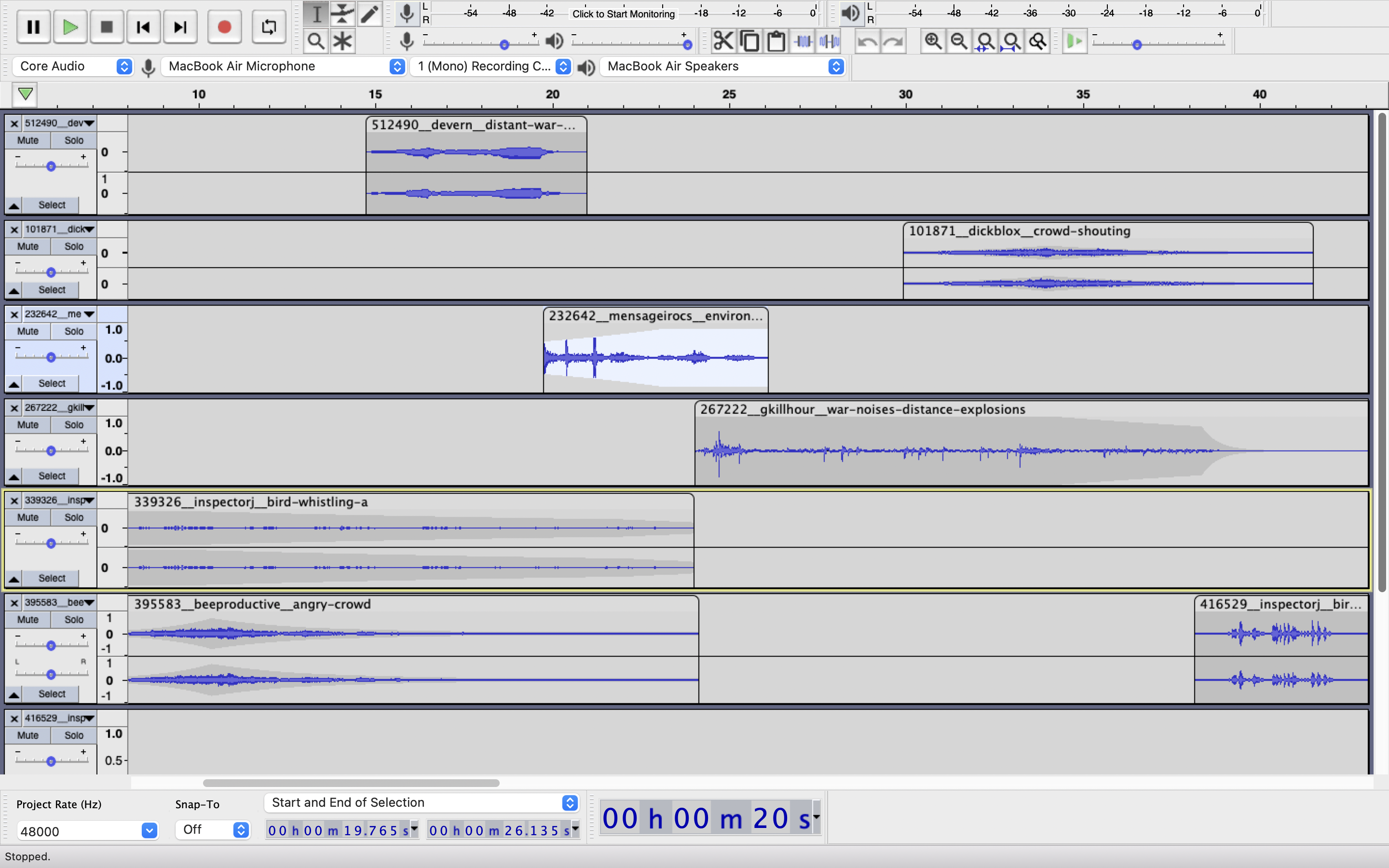This screenshot has width=1389, height=868.
Task: Click the recording volume slider in mixer toolbar
Action: pos(481,44)
